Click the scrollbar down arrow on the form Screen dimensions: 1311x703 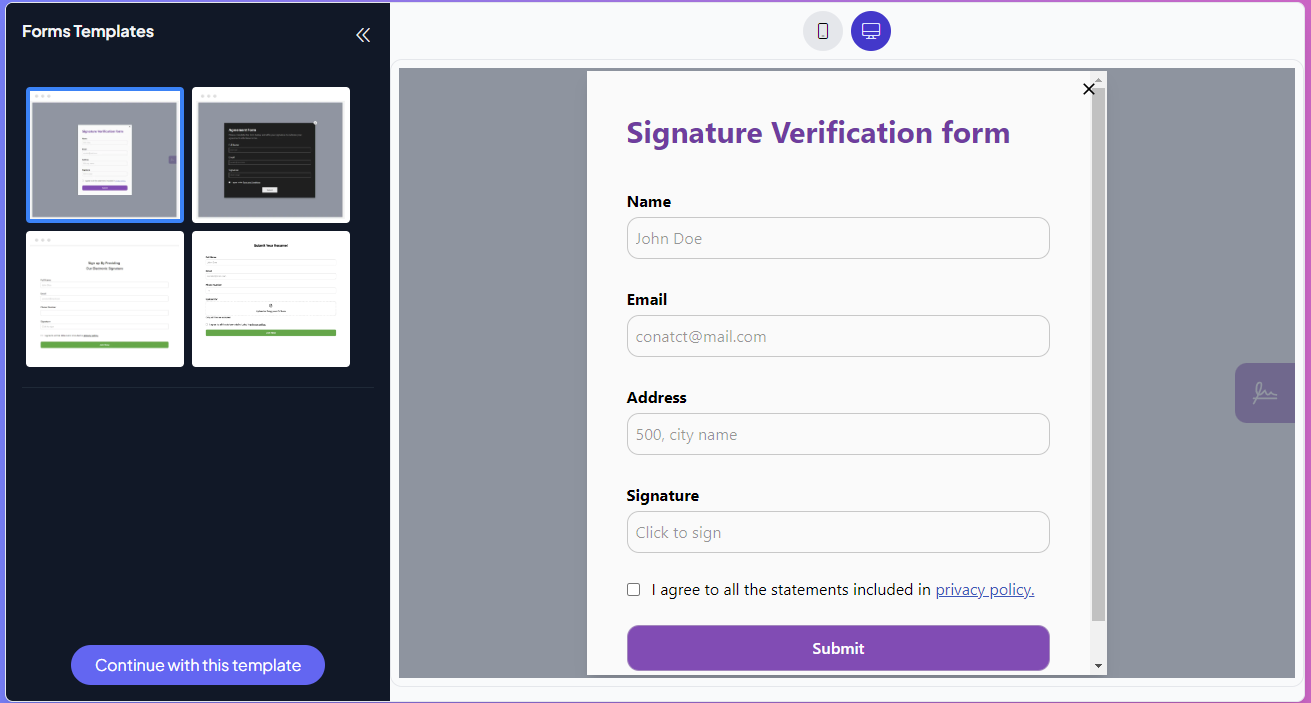(1099, 665)
